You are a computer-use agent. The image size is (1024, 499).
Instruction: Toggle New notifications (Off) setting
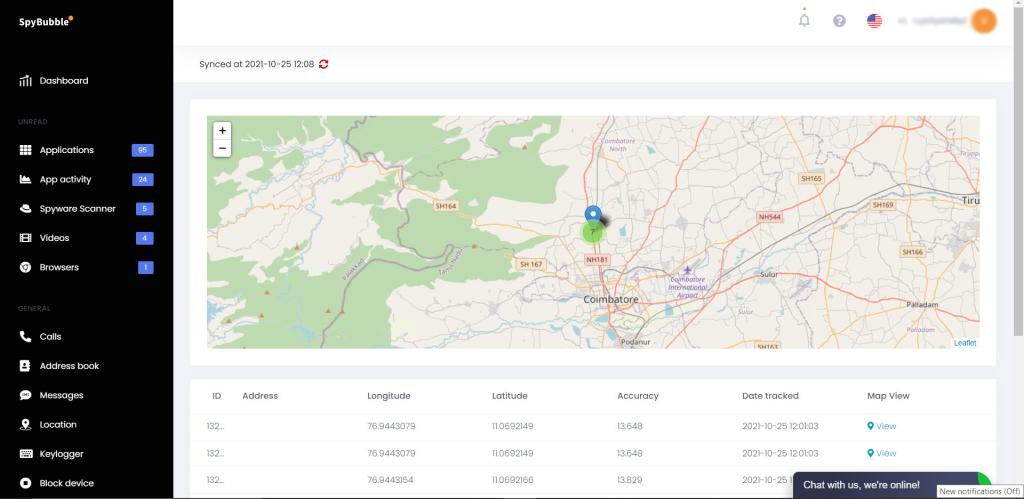979,491
